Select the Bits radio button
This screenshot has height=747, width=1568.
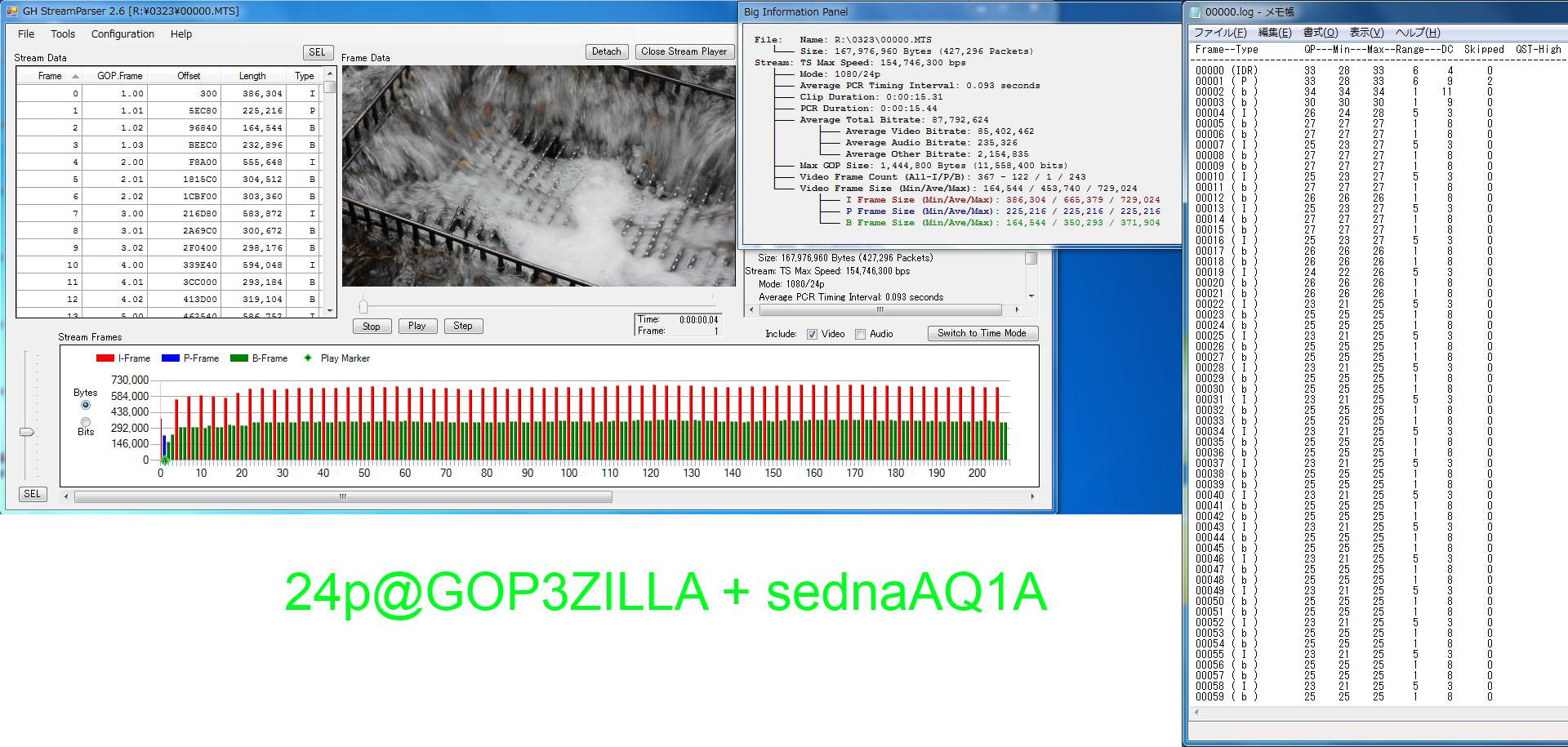click(x=86, y=422)
